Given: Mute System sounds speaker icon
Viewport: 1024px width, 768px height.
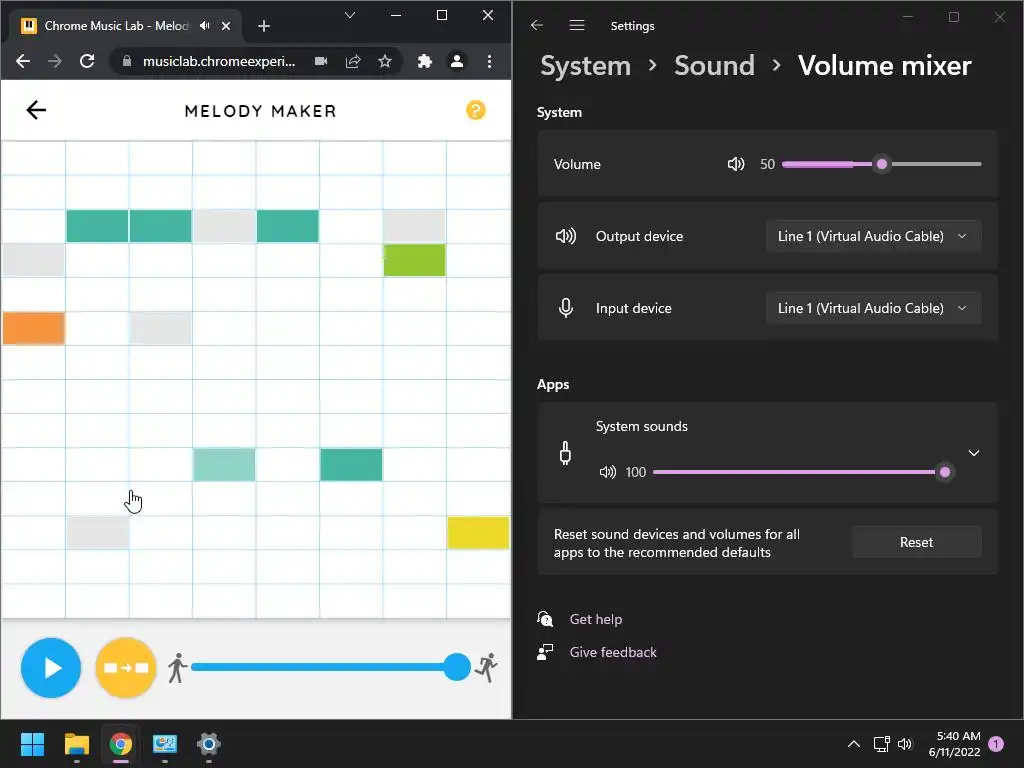Looking at the screenshot, I should [607, 472].
